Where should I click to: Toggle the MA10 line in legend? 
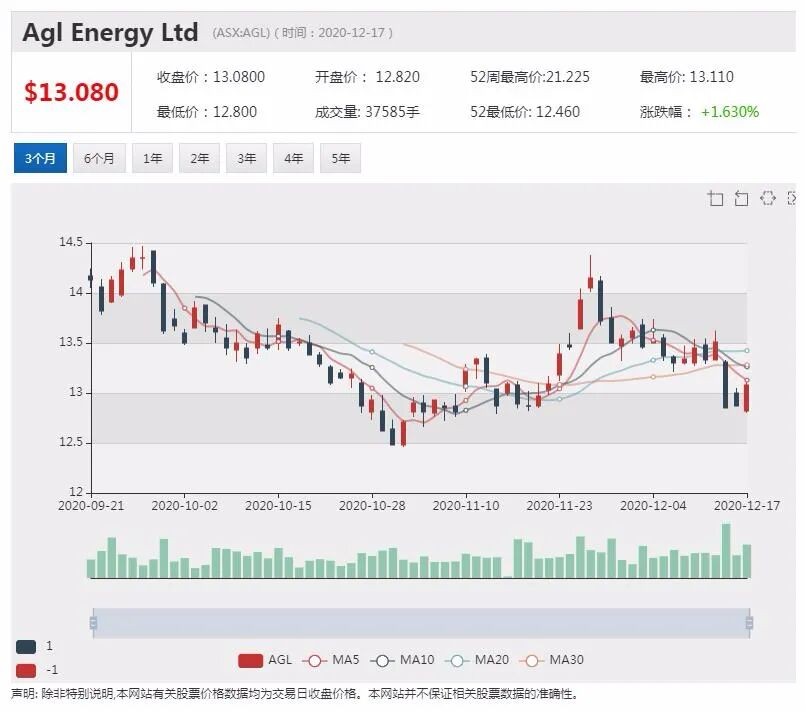point(402,660)
